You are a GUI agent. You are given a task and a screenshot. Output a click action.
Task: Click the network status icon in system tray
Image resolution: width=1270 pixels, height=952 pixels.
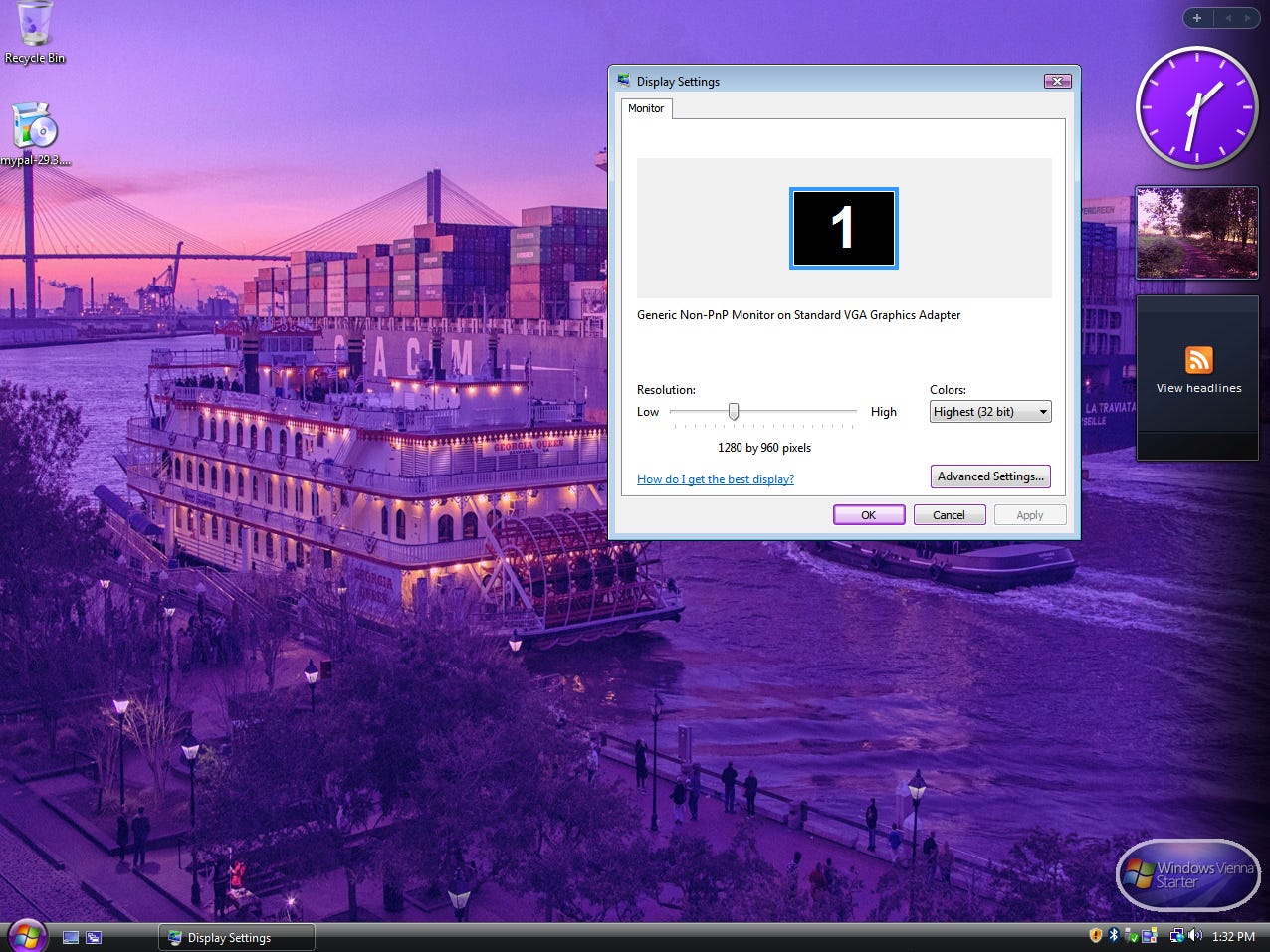point(1176,936)
